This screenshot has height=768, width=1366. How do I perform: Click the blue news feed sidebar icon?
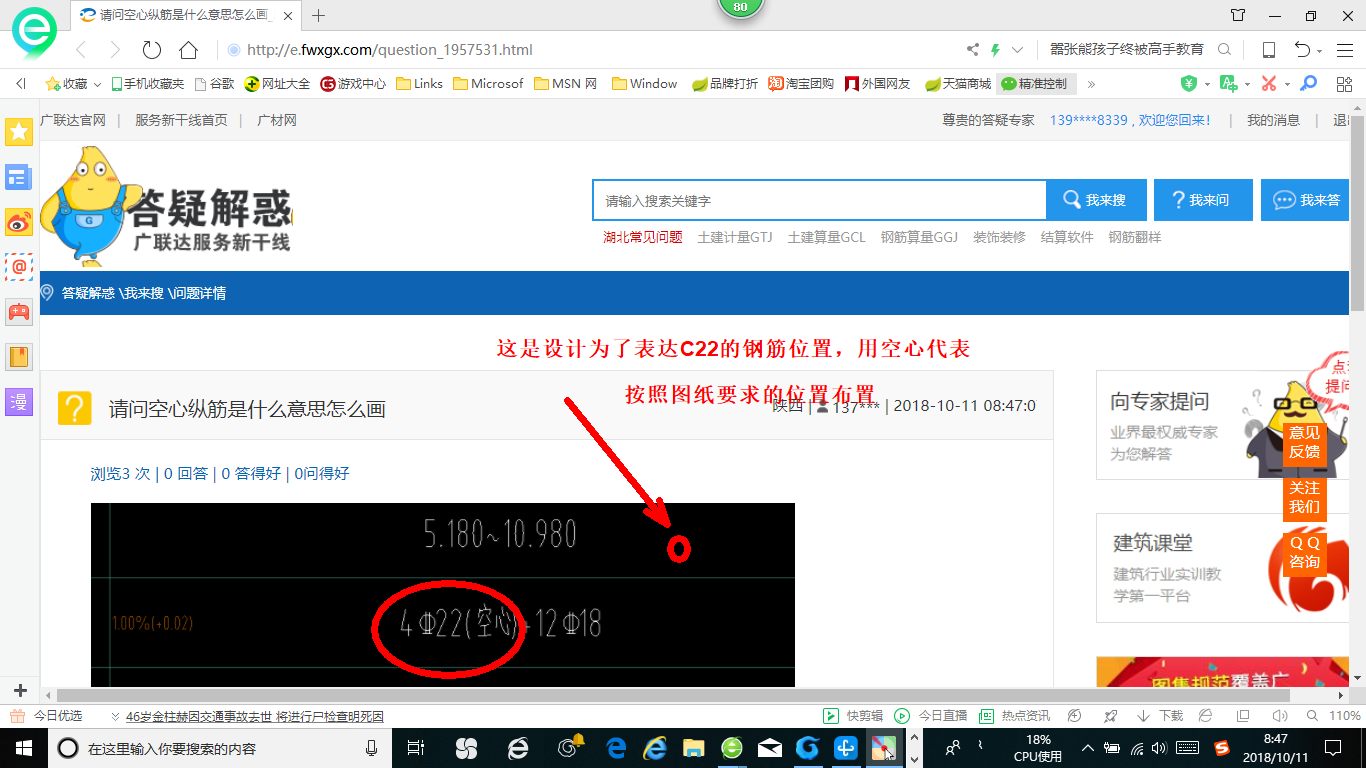[19, 178]
